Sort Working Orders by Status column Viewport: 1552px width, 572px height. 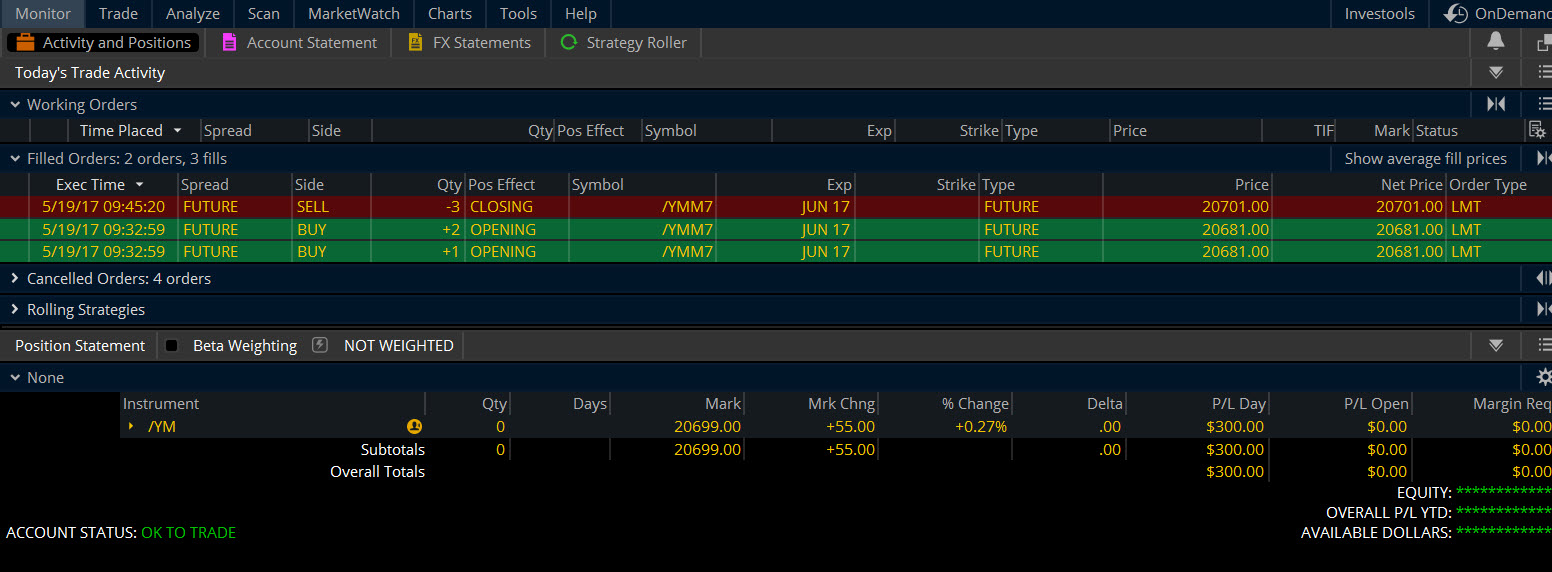coord(1437,130)
